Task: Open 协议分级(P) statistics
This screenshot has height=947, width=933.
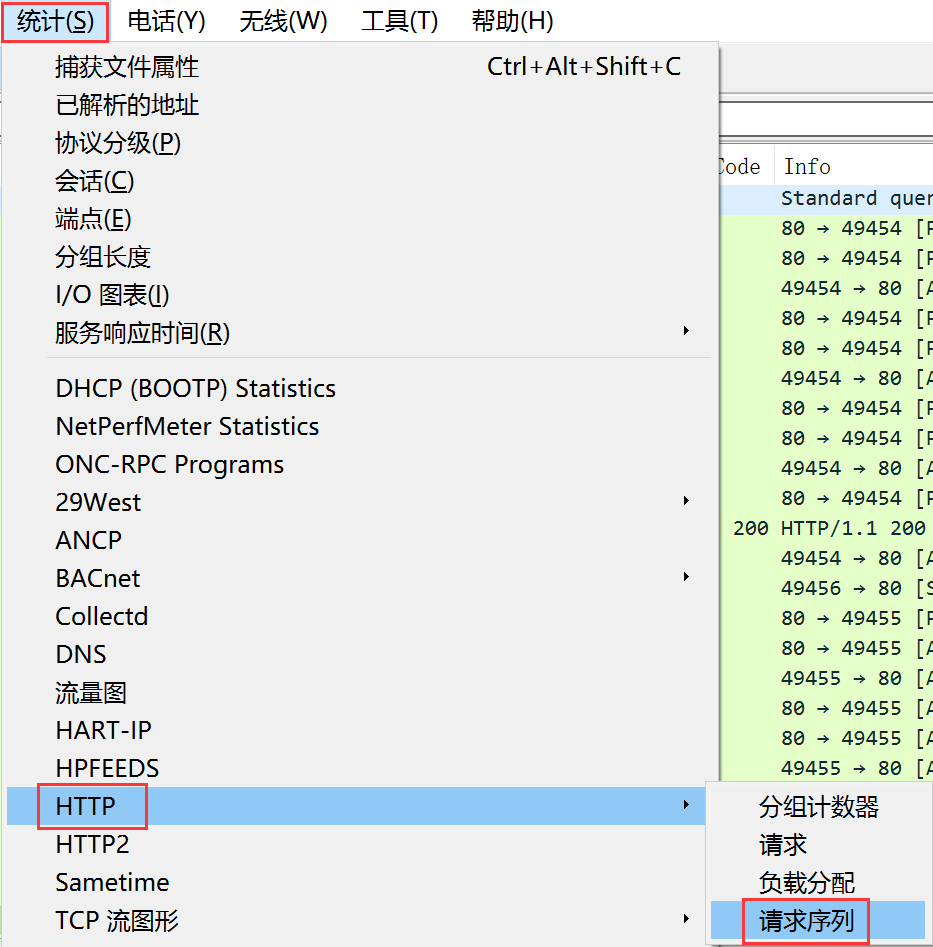Action: tap(118, 143)
